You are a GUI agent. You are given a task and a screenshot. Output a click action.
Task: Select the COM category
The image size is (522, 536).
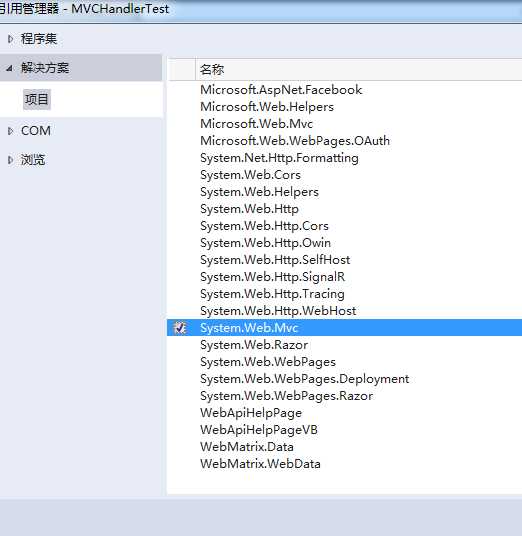pyautogui.click(x=36, y=131)
